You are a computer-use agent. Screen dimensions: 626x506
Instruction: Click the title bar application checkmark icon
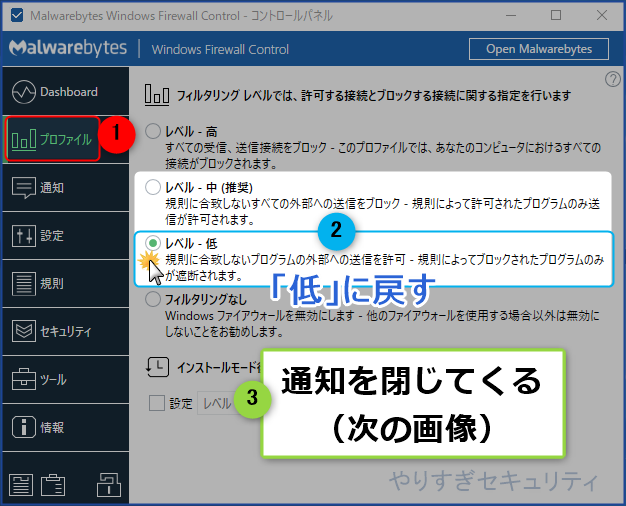(x=17, y=16)
